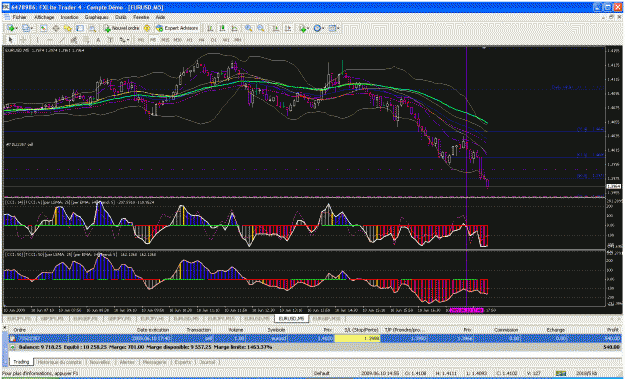Select the EURUSD,M5 chart tab
Screen dimensions: 625x379
point(291,319)
